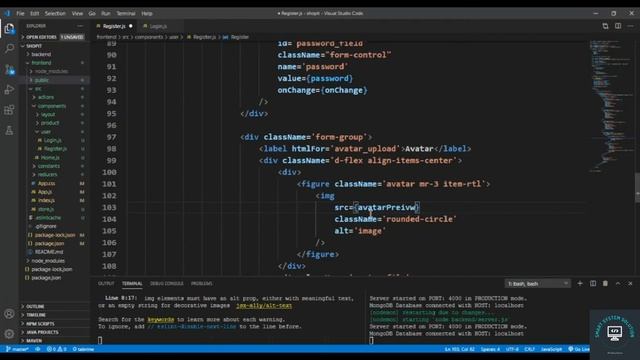
Task: Click the UTF-8 encoding status item
Action: [x=512, y=349]
